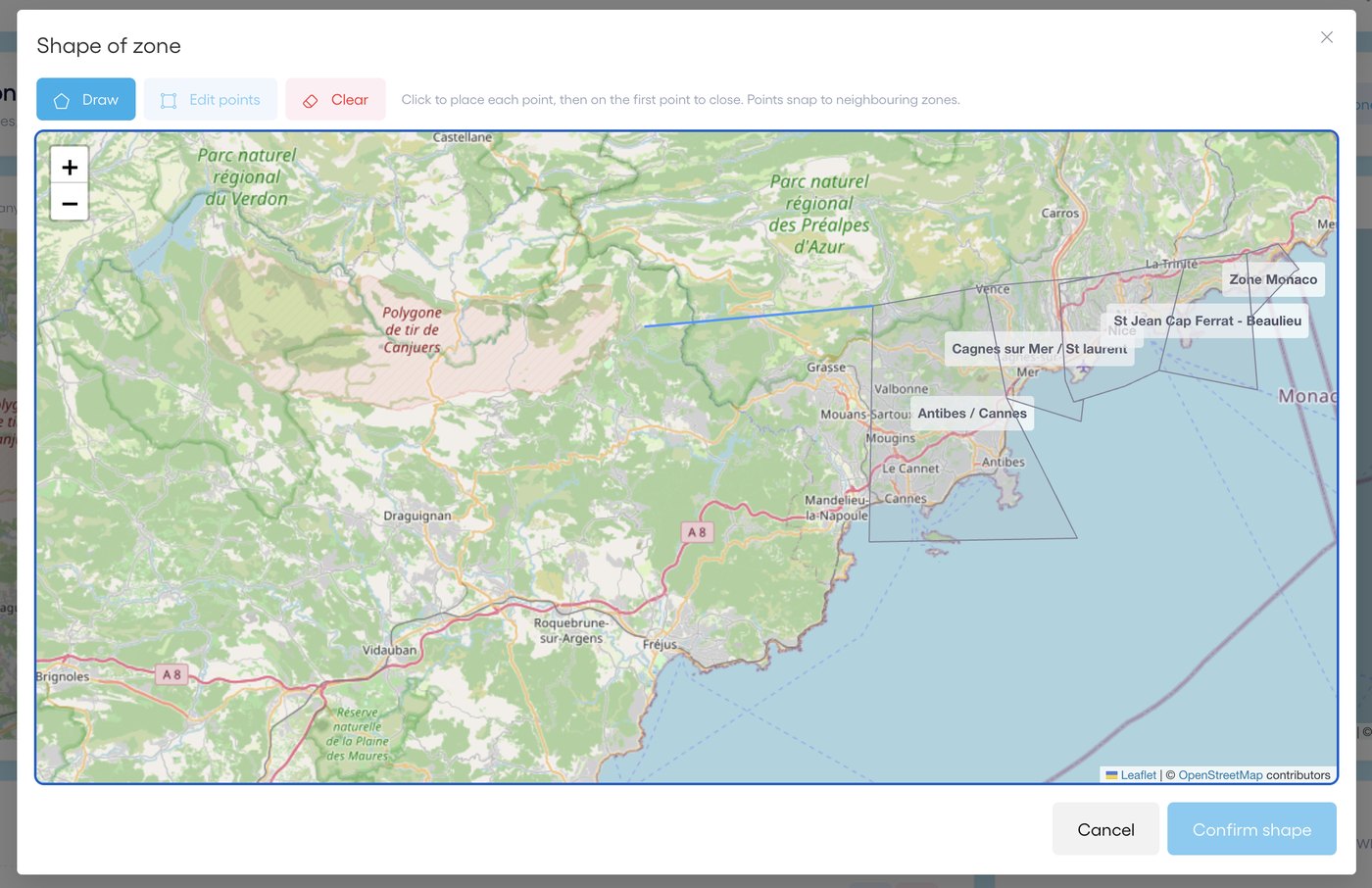Clear the drawn zone shape
The image size is (1372, 888).
tap(335, 99)
